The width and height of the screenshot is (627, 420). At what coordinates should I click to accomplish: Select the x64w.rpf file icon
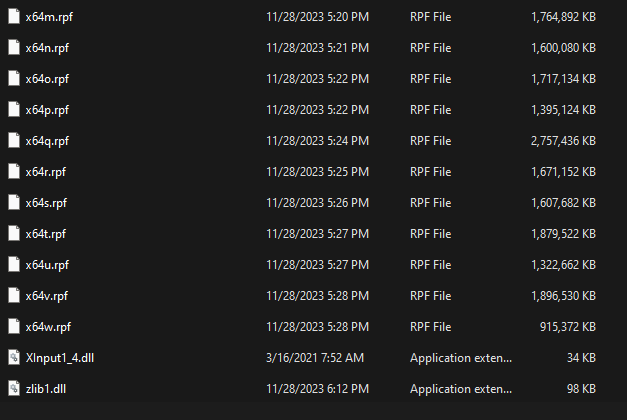click(x=14, y=327)
